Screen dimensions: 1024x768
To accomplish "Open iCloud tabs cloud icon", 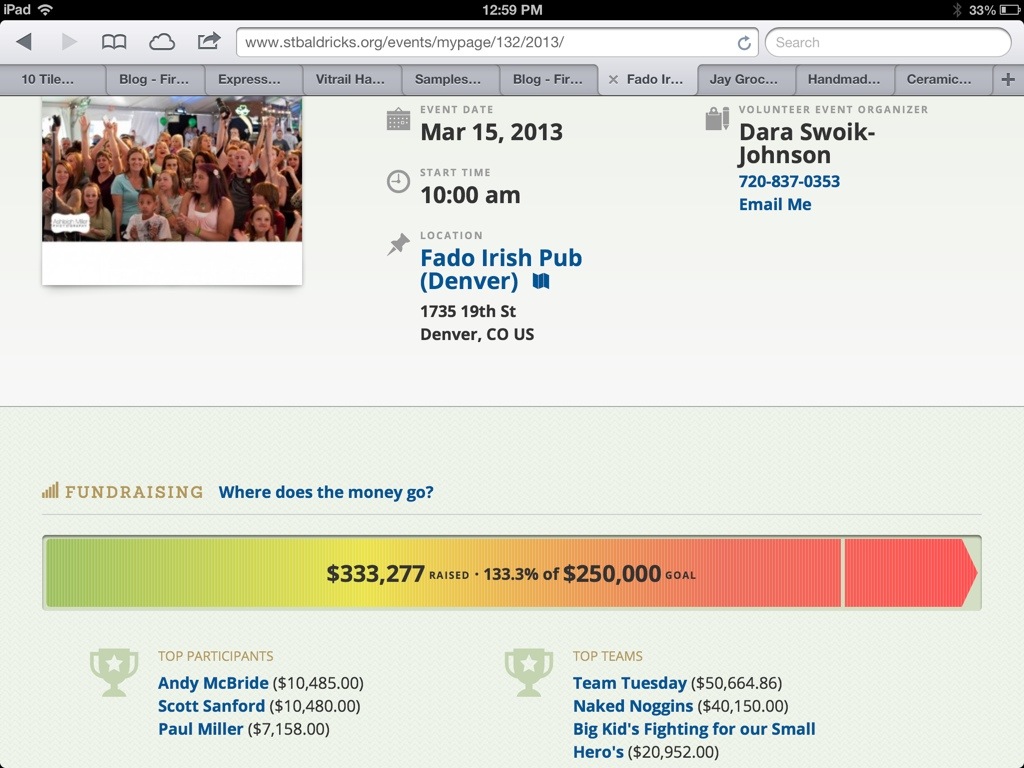I will (161, 42).
